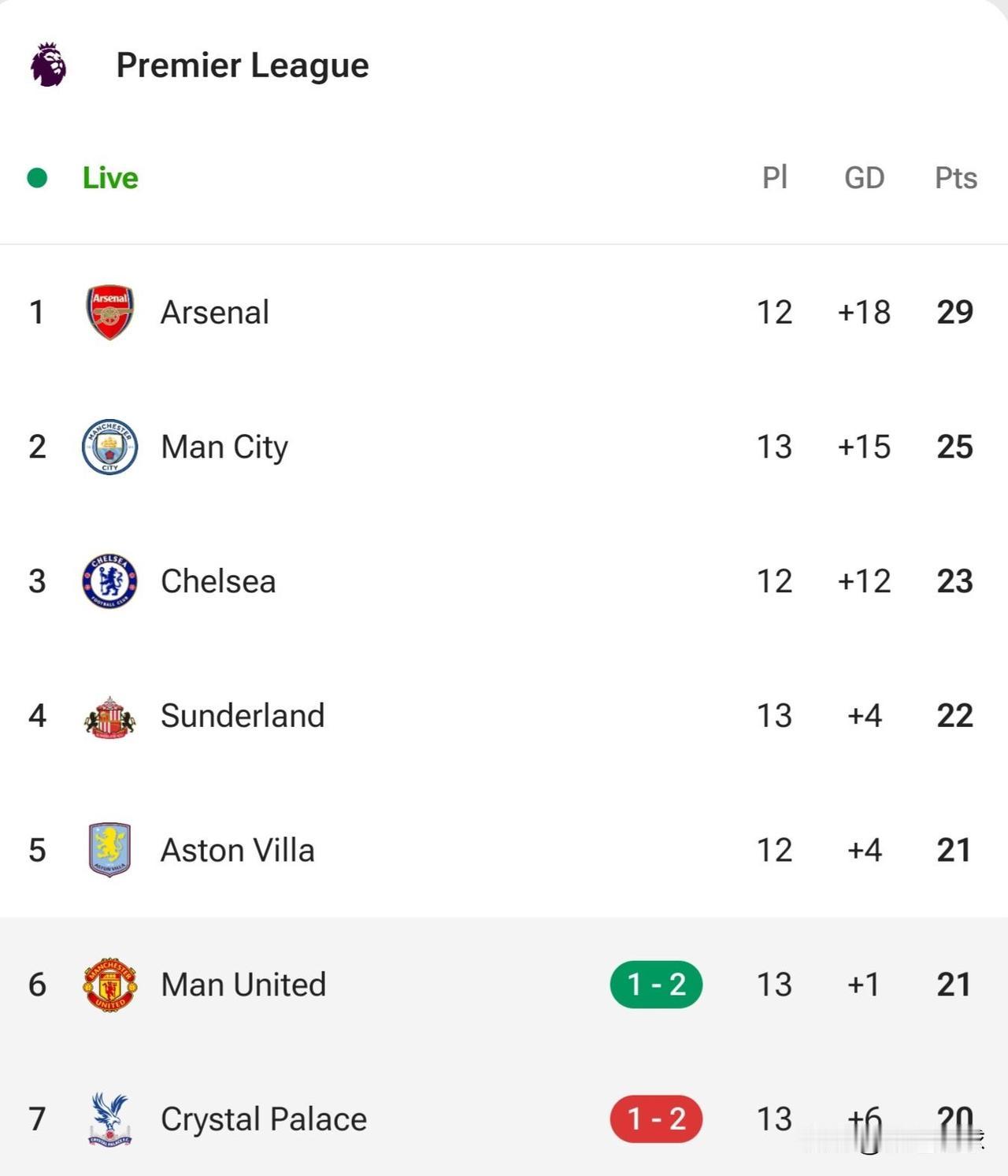Click the Premier League lion logo
Viewport: 1008px width, 1176px height.
48,65
